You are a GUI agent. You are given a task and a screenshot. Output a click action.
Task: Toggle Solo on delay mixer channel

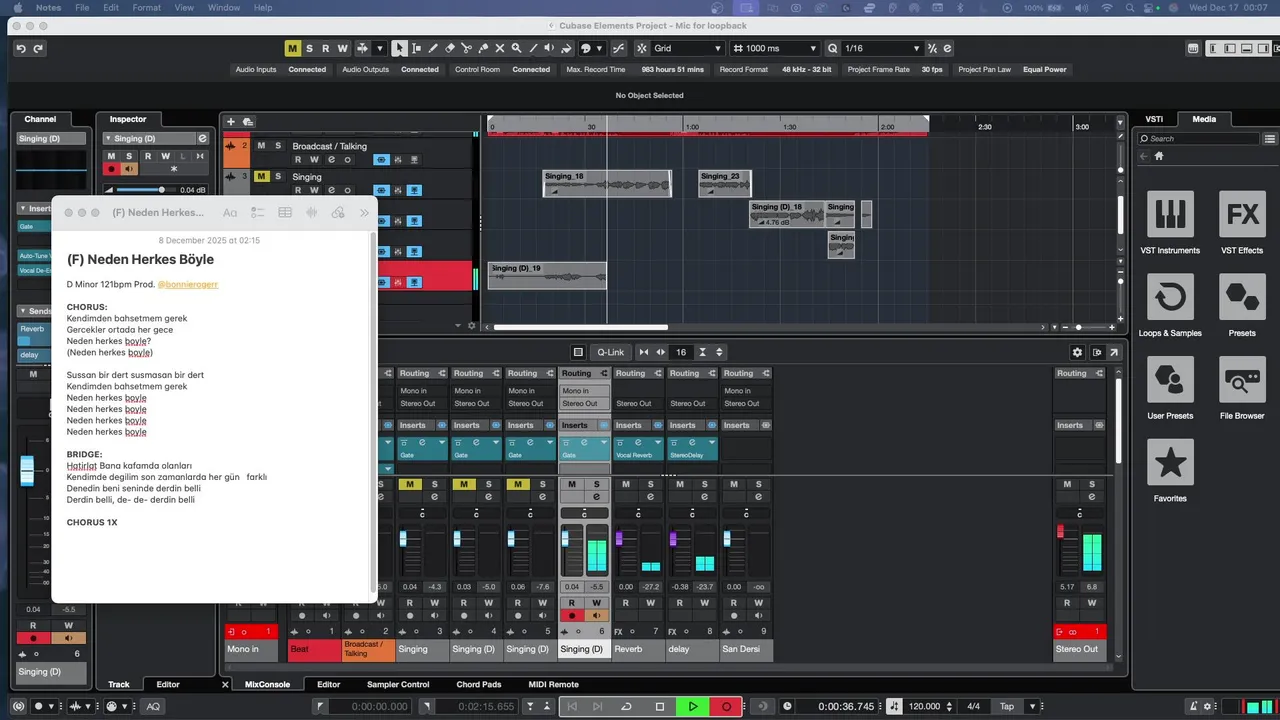(x=705, y=485)
